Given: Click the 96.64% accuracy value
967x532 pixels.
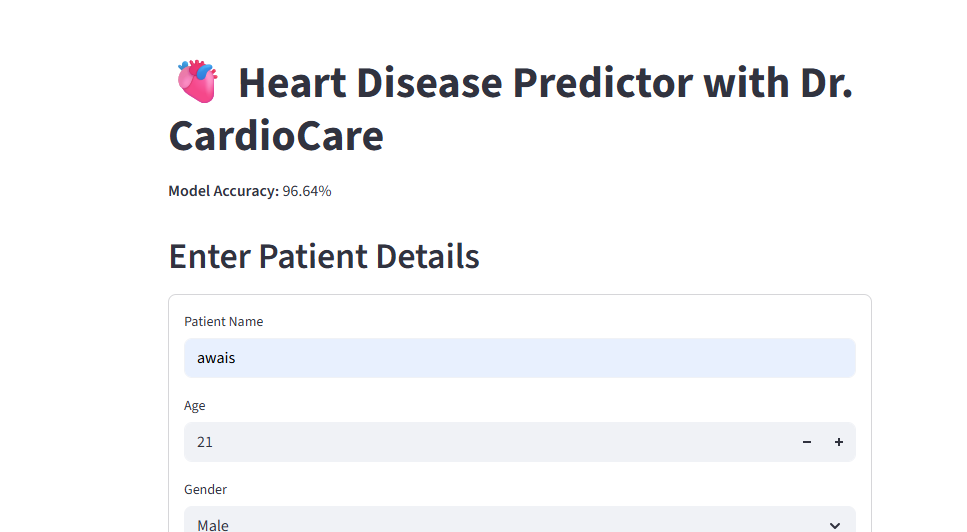Looking at the screenshot, I should point(307,191).
